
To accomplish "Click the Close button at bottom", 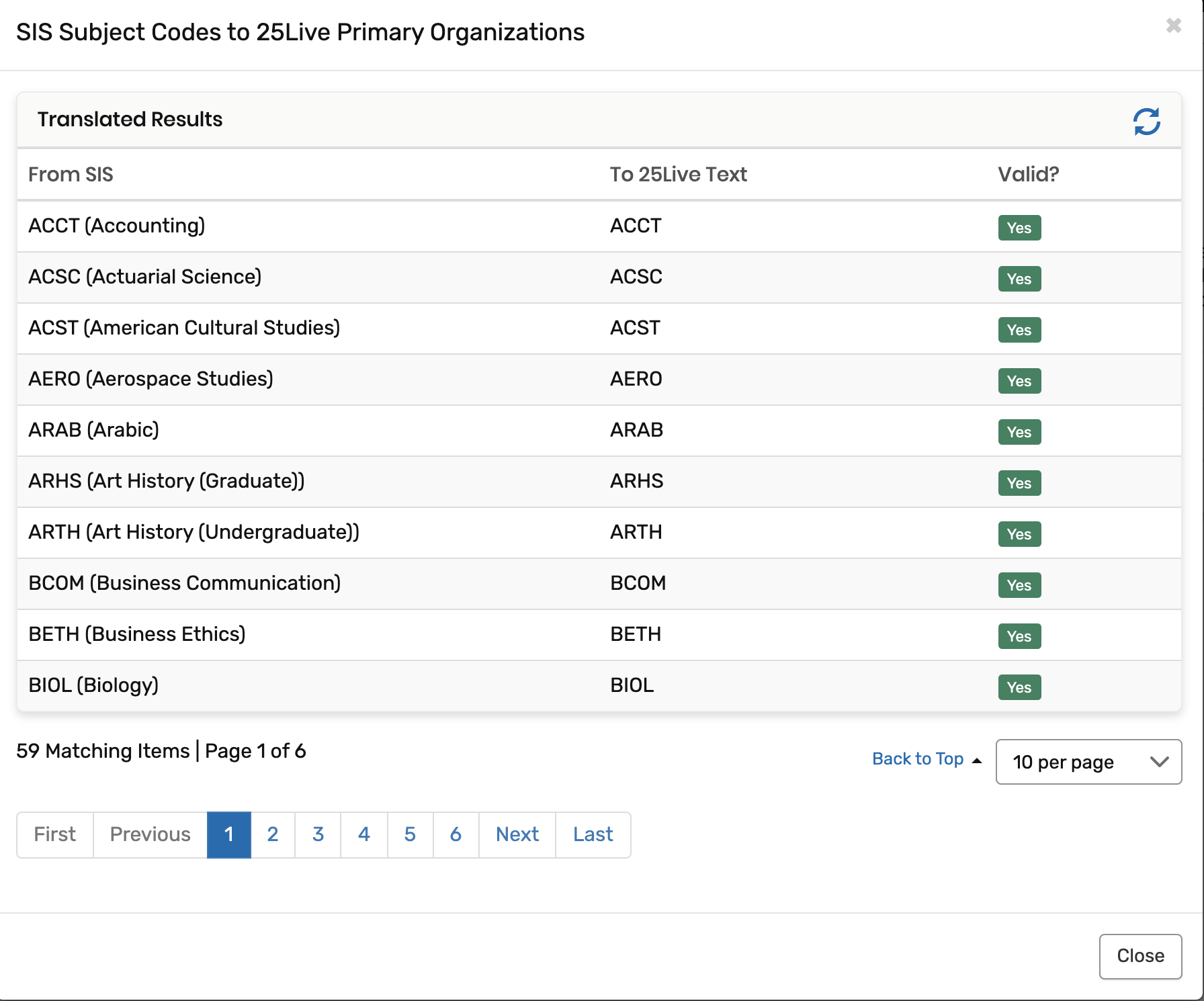I will tap(1140, 956).
